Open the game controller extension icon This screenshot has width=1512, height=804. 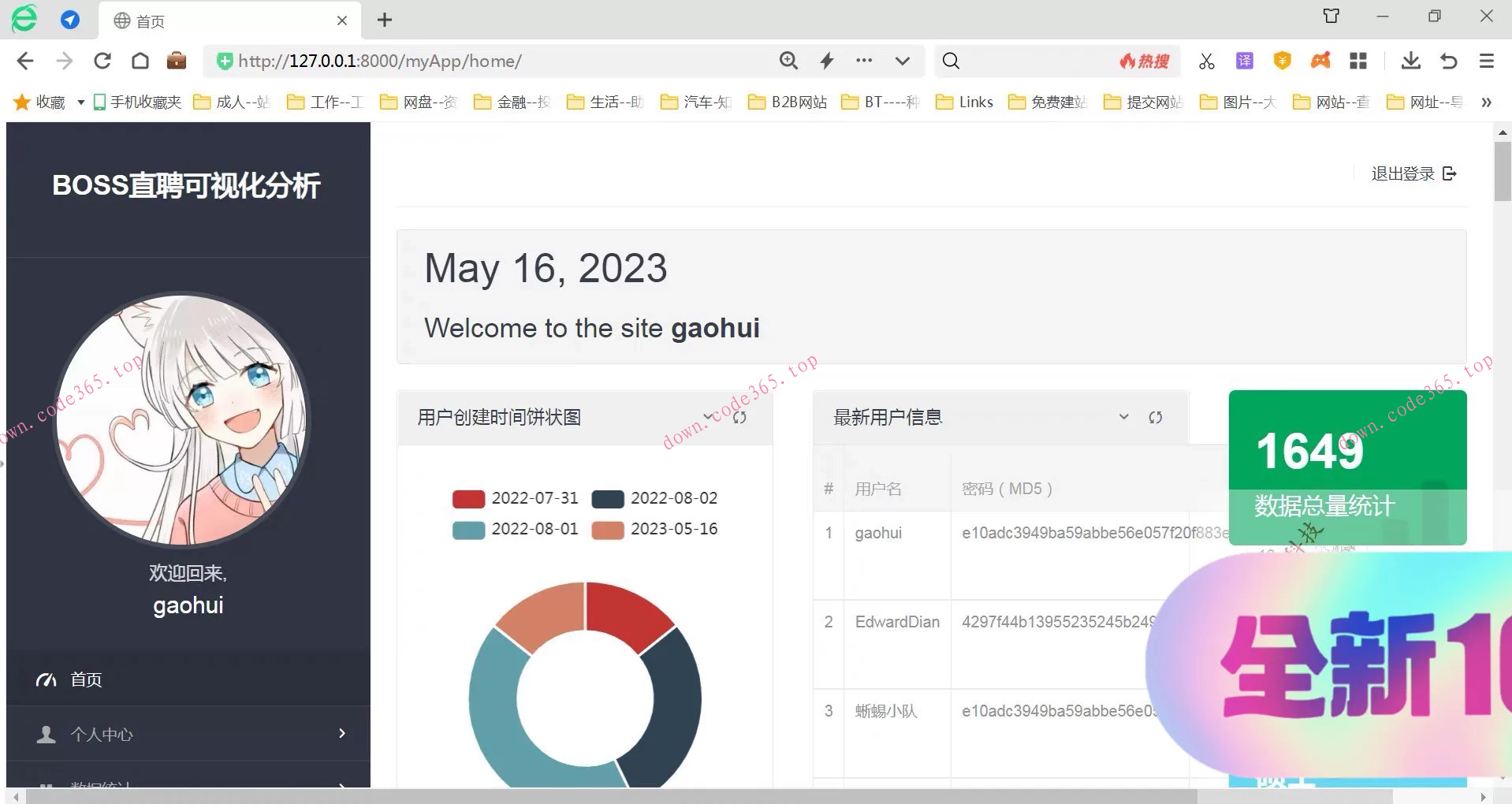(1320, 60)
